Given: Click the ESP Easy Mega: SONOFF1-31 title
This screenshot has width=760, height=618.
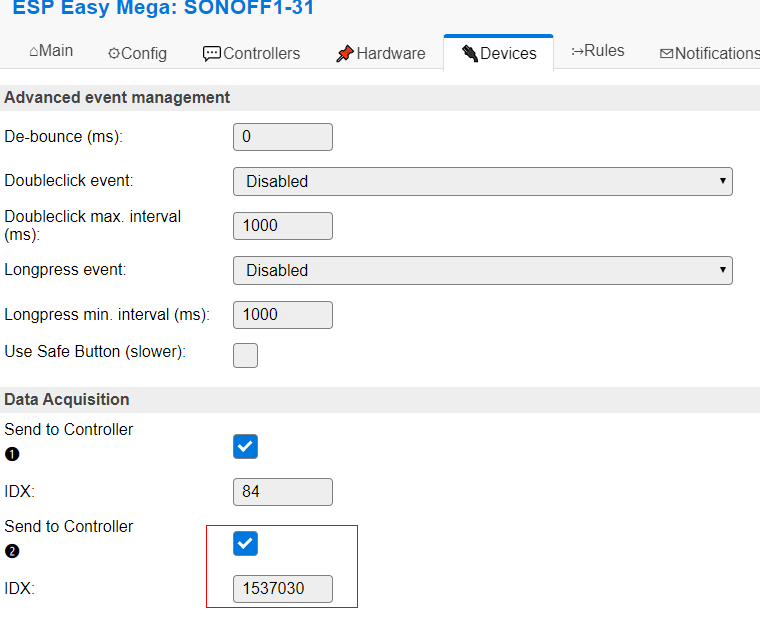Looking at the screenshot, I should [x=163, y=8].
